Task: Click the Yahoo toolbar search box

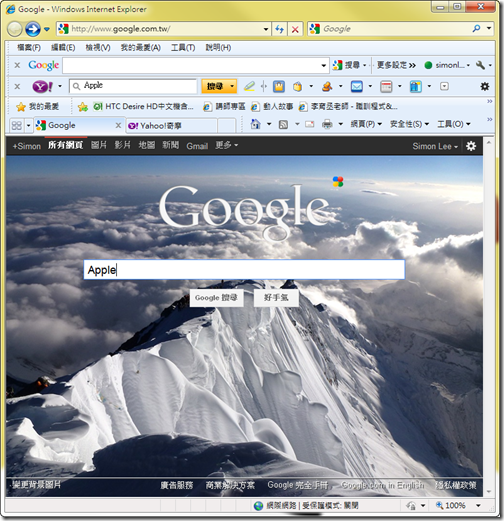Action: coord(133,86)
